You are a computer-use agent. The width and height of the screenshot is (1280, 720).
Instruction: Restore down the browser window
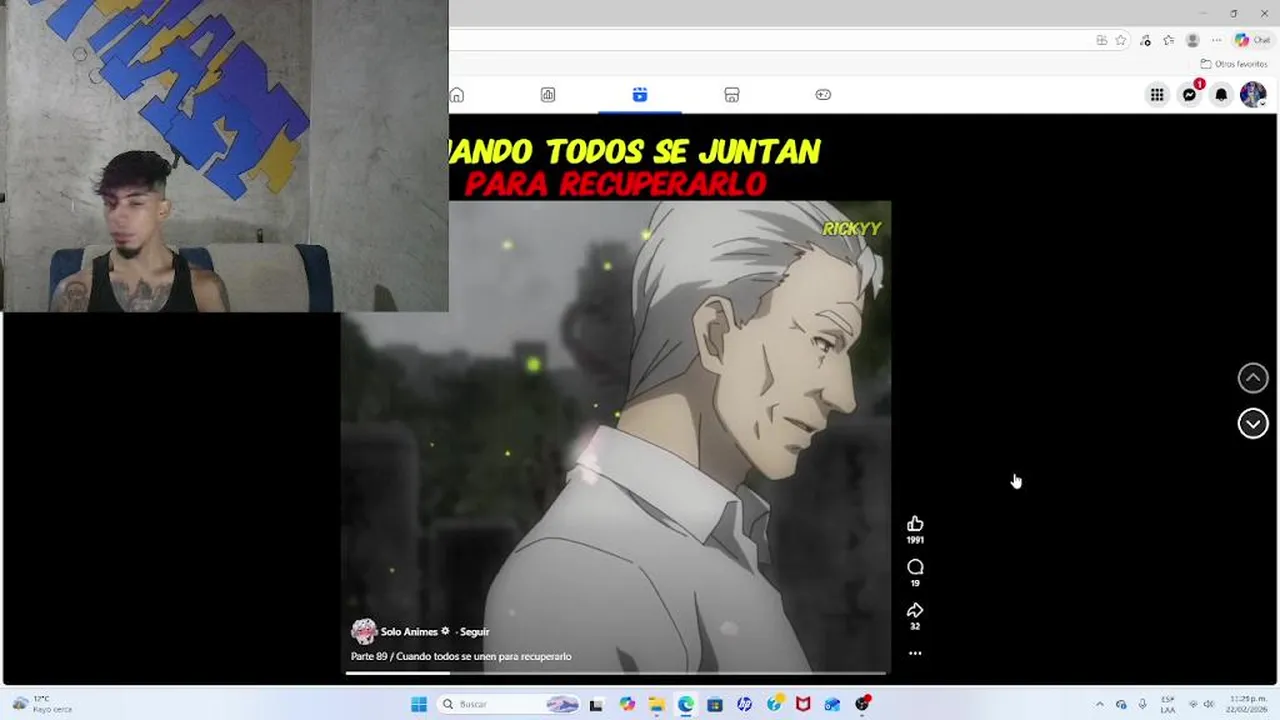click(1233, 13)
